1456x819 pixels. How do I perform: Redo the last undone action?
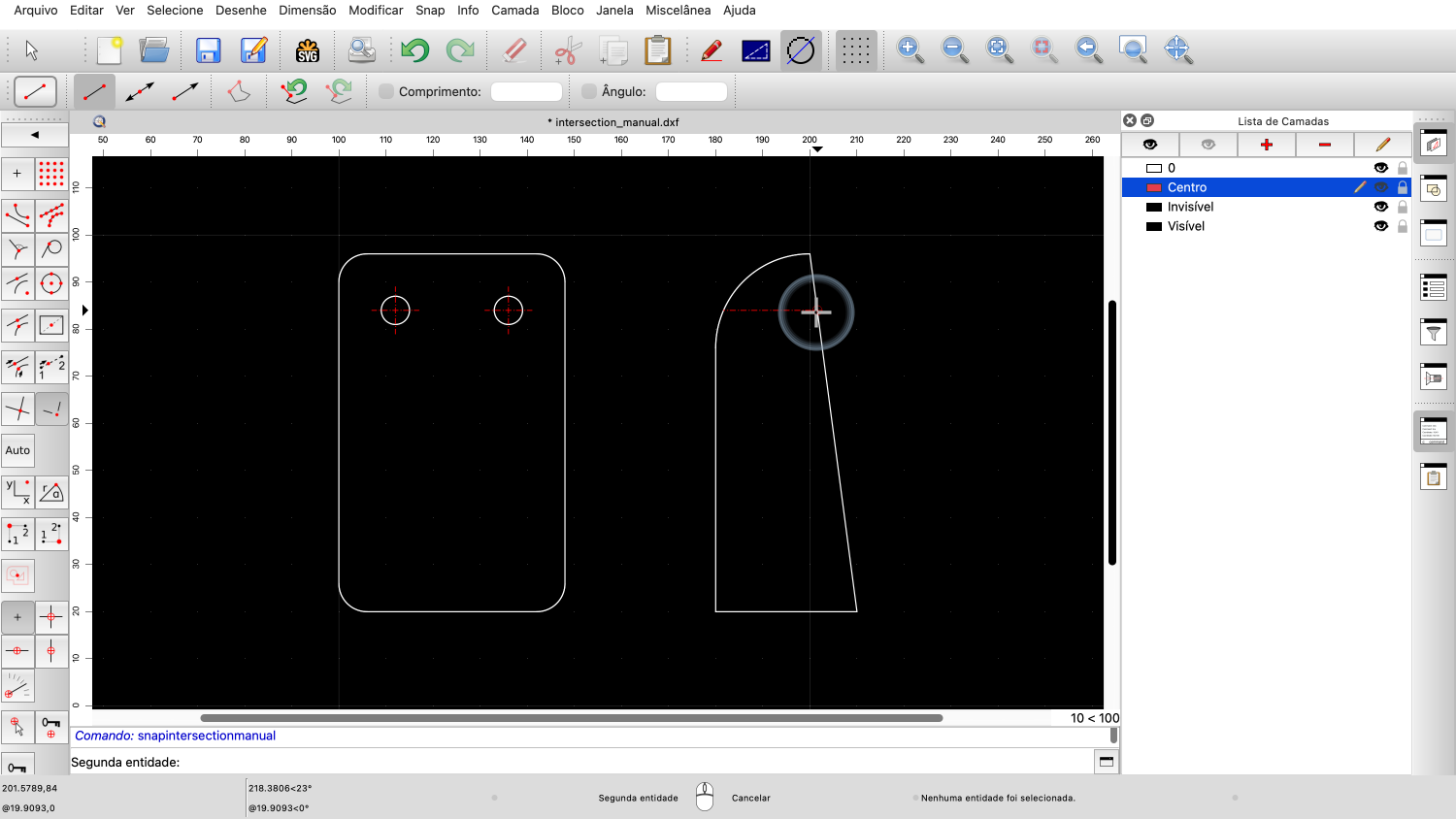(x=460, y=49)
